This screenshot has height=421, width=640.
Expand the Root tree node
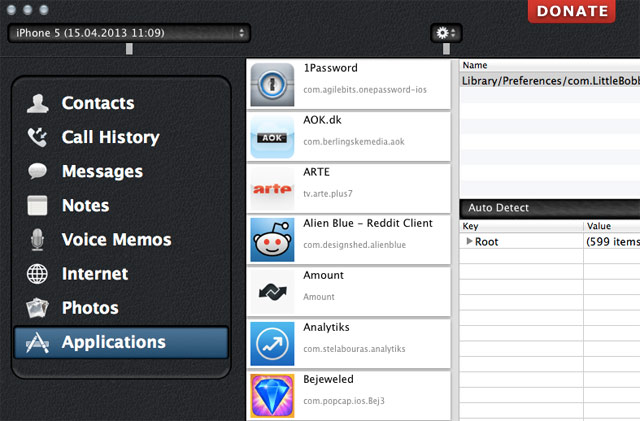469,241
